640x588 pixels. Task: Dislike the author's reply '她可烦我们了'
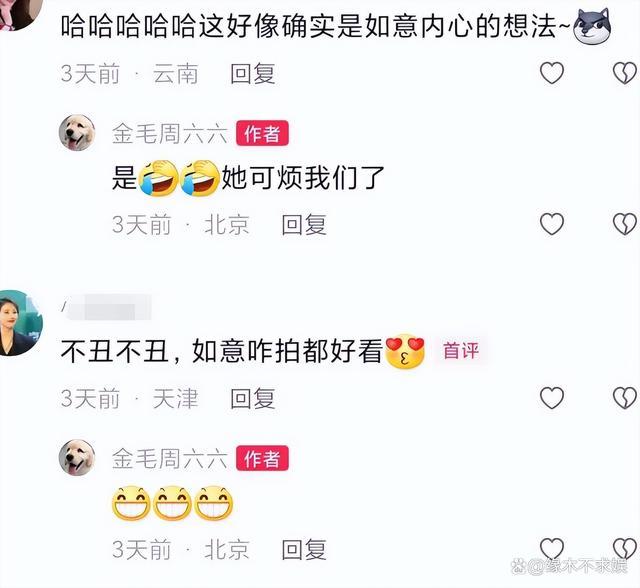[625, 224]
